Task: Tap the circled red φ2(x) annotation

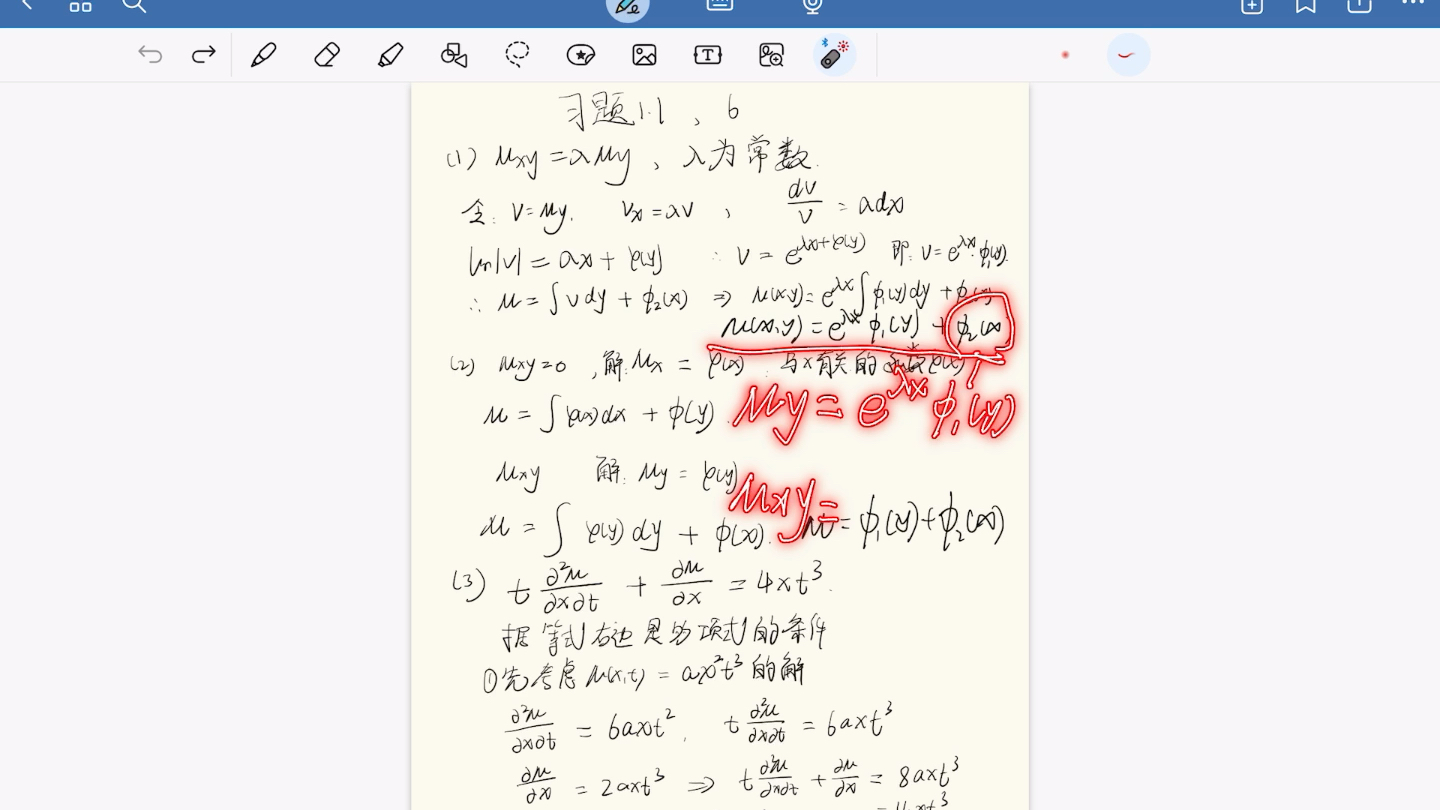Action: (982, 327)
